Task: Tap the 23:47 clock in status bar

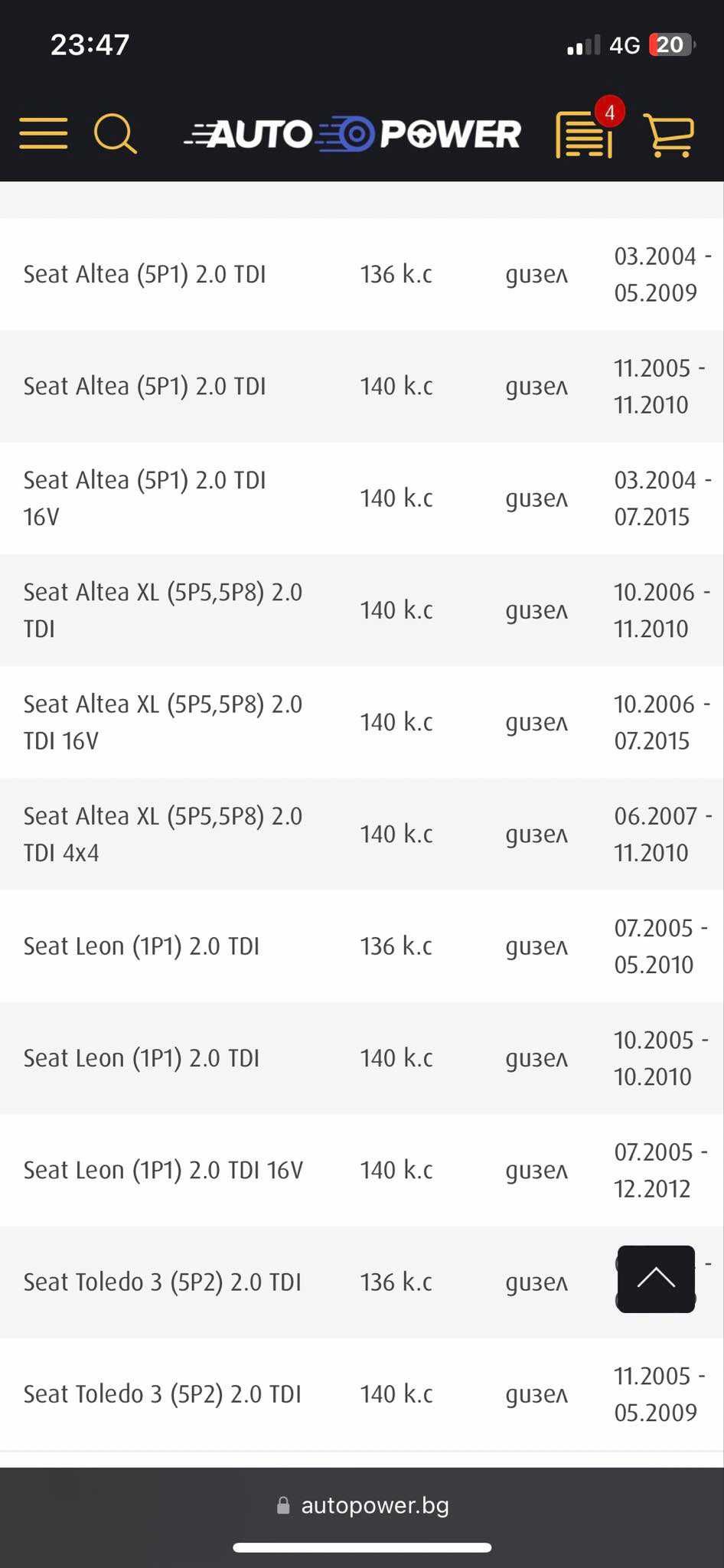Action: pos(90,44)
